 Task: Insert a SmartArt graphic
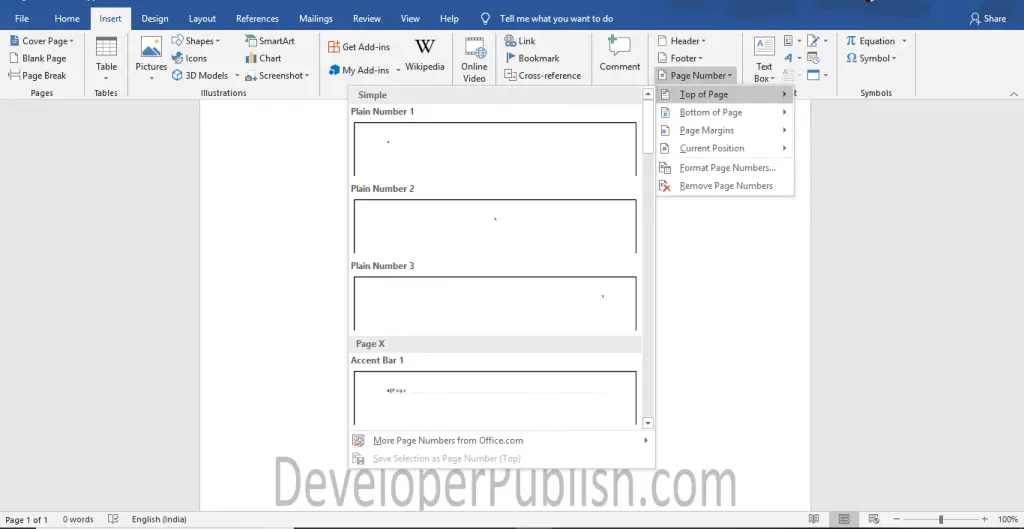click(x=270, y=40)
